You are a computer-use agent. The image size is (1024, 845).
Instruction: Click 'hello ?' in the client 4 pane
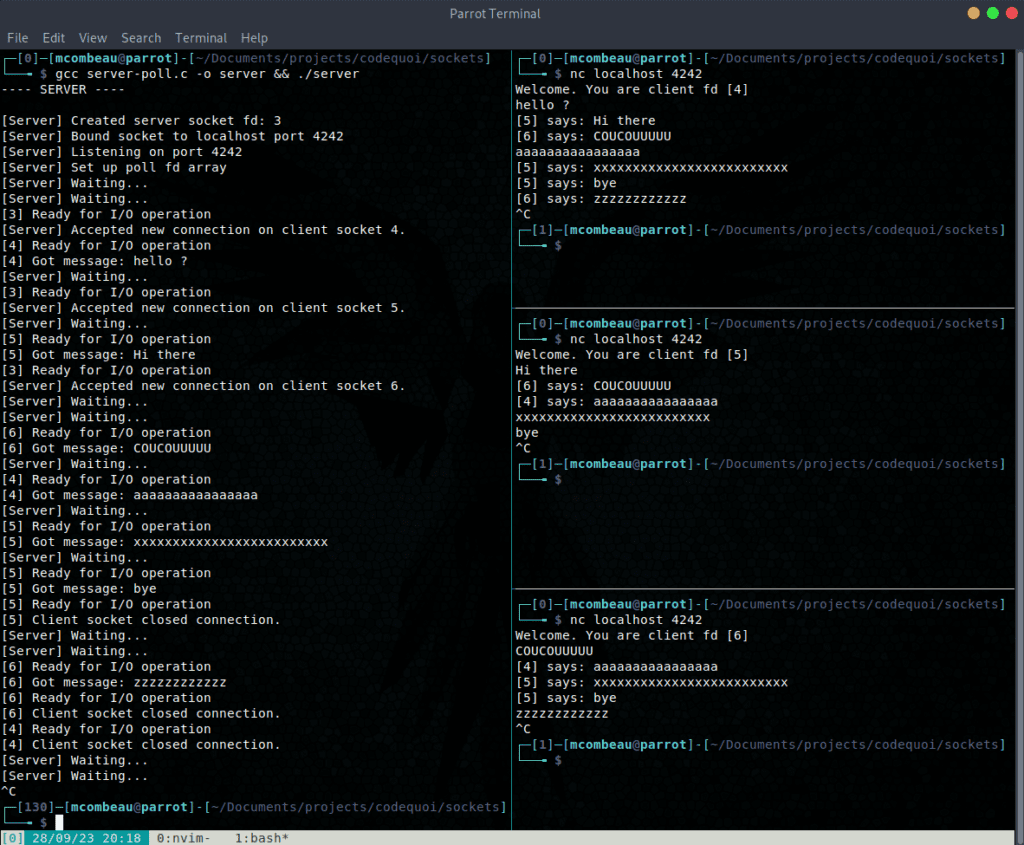coord(542,105)
